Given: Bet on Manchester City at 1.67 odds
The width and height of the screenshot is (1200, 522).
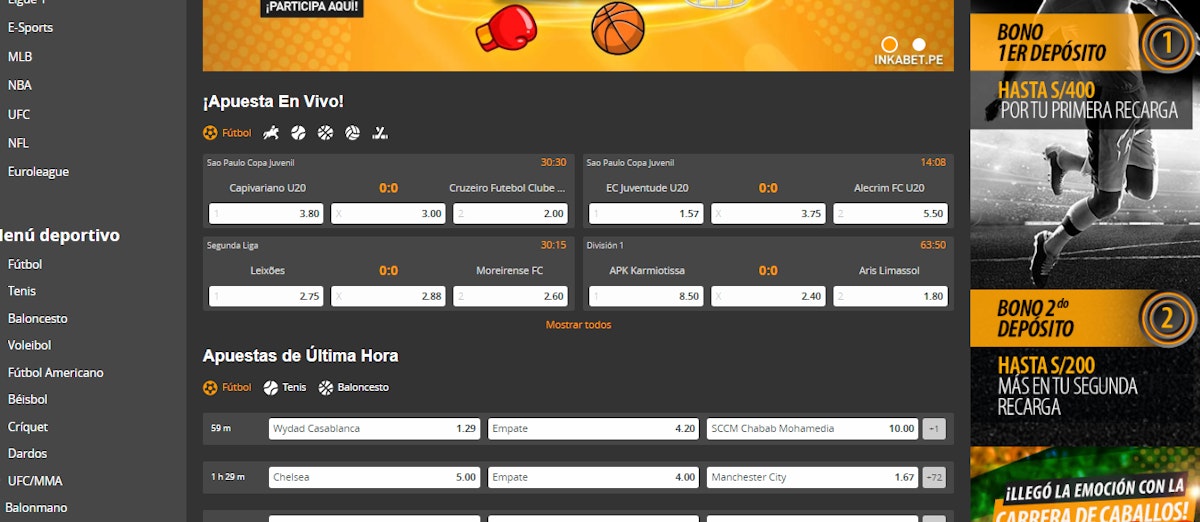Looking at the screenshot, I should click(812, 478).
